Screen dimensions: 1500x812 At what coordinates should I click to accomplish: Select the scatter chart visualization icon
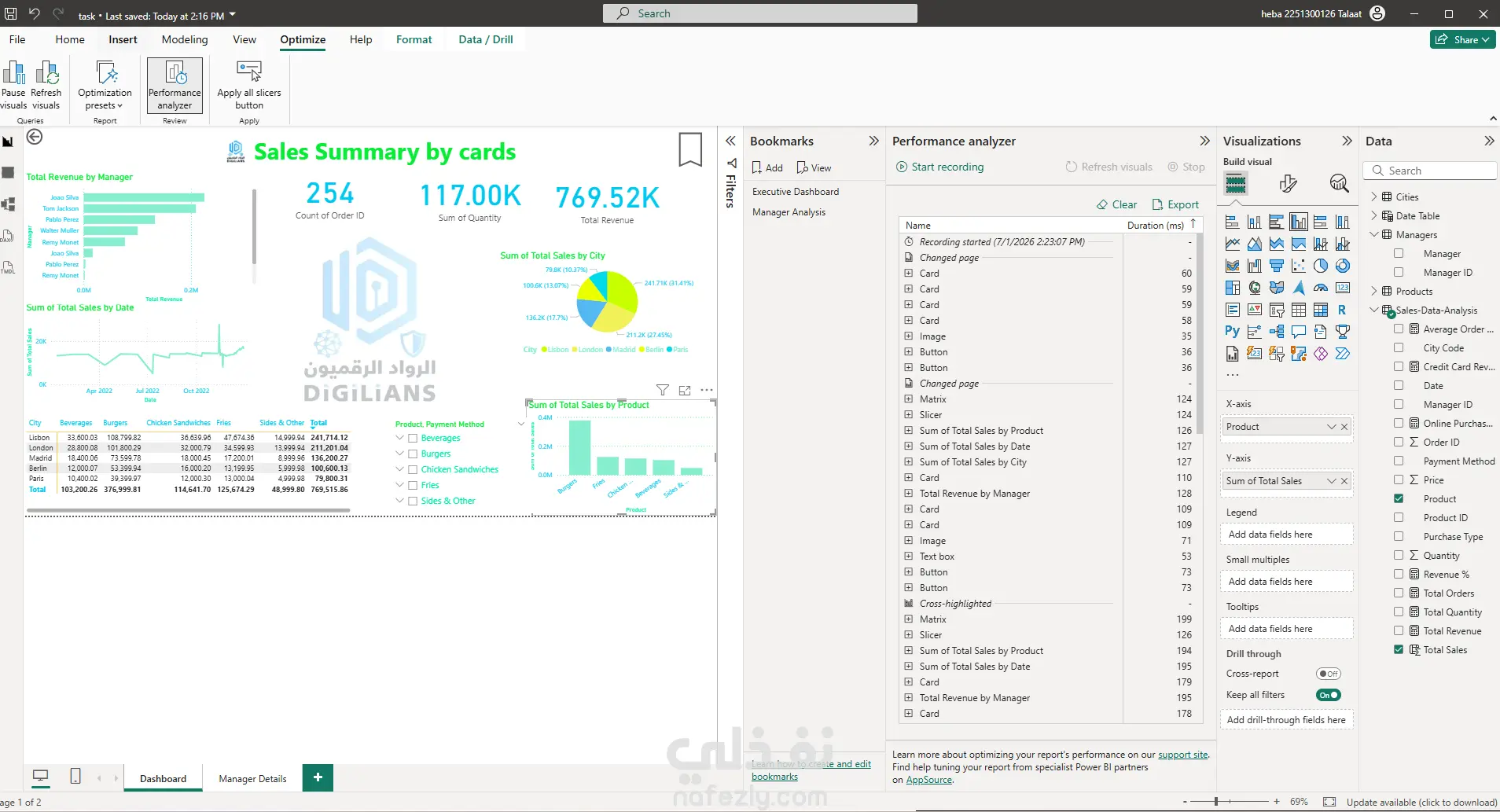(1299, 266)
